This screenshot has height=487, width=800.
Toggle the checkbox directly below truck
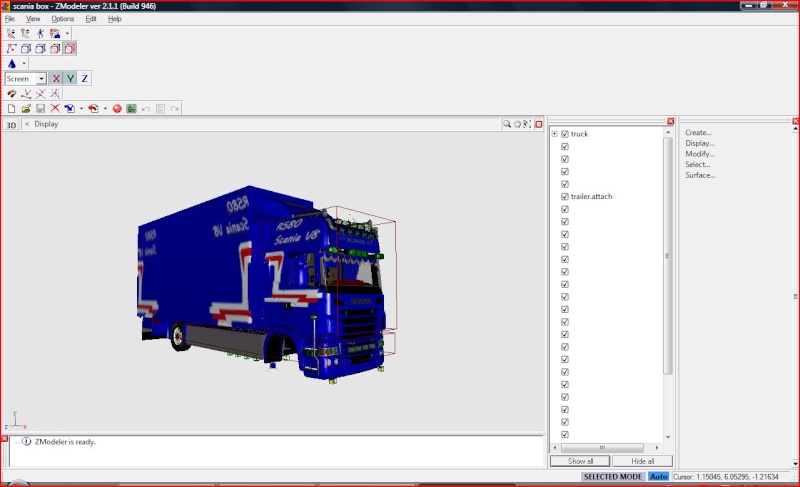pos(565,146)
